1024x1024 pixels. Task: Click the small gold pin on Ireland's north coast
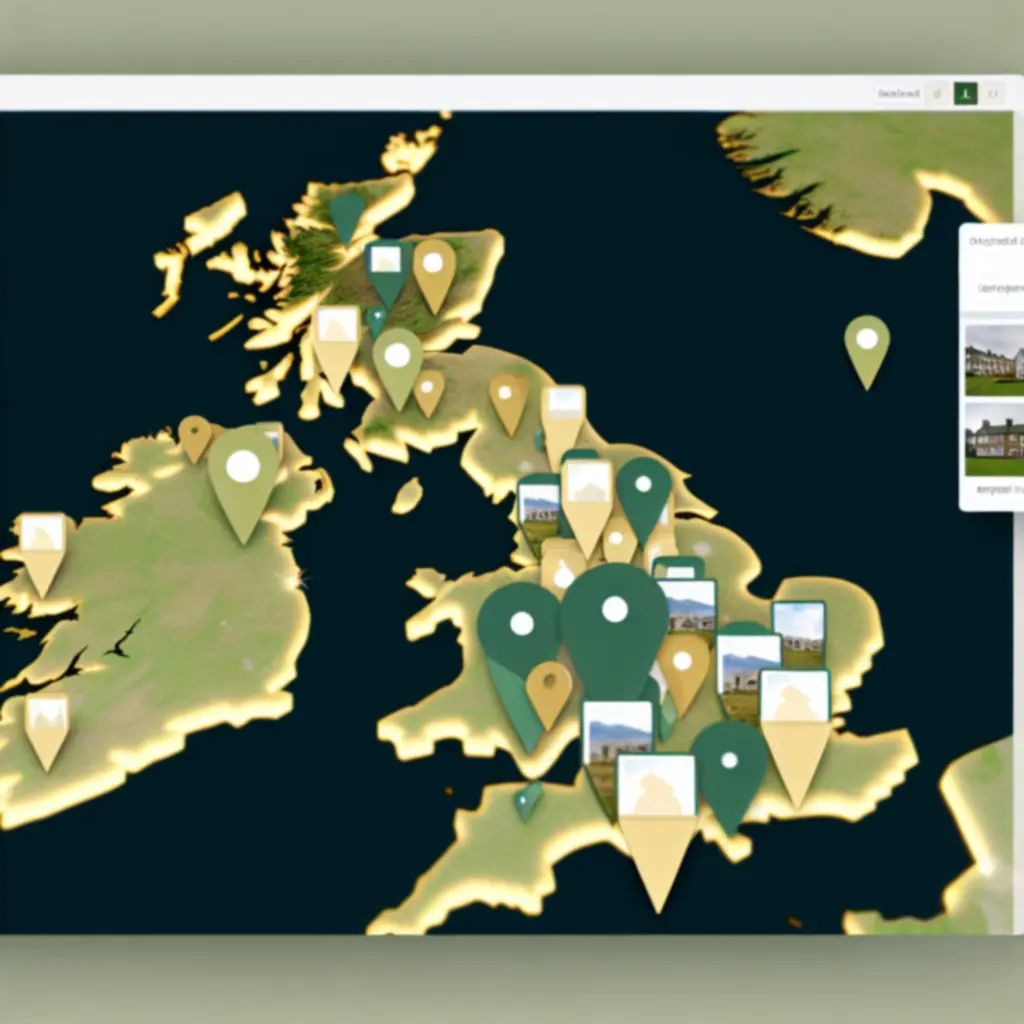195,439
